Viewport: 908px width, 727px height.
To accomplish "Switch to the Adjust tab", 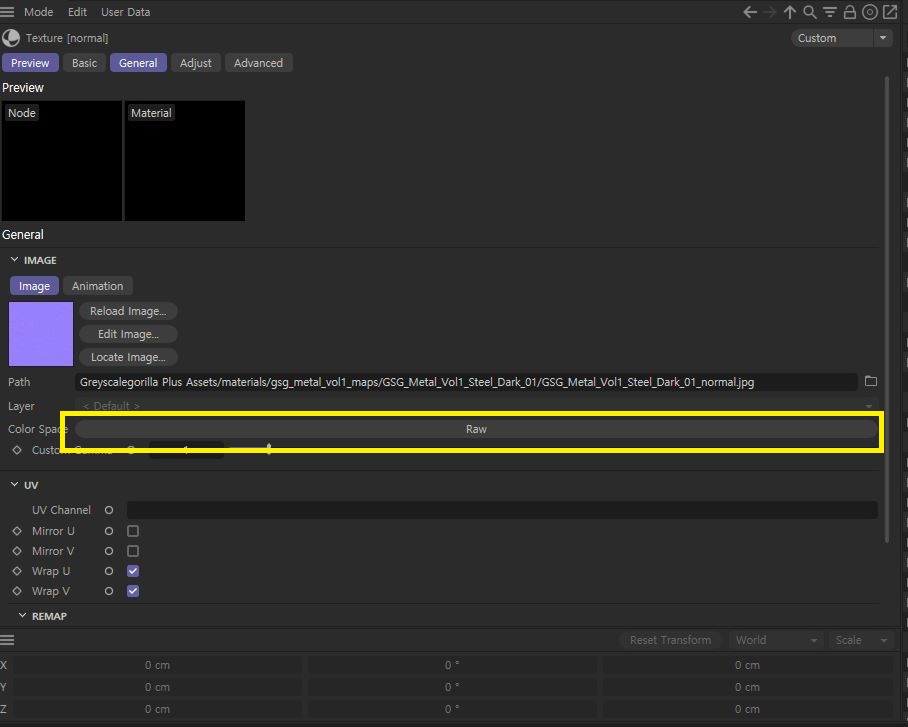I will coord(196,63).
